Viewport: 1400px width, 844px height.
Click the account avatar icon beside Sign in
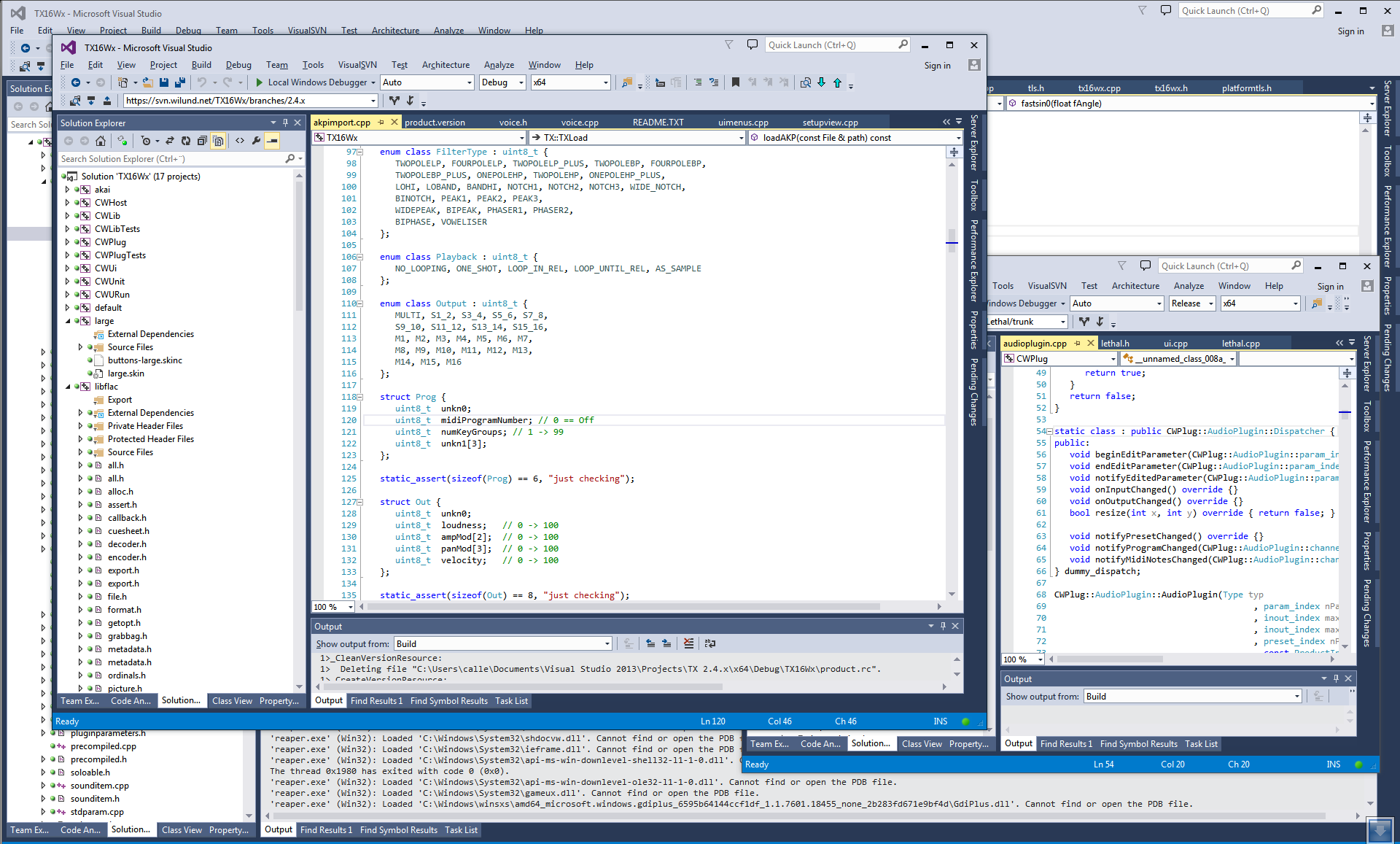point(973,65)
